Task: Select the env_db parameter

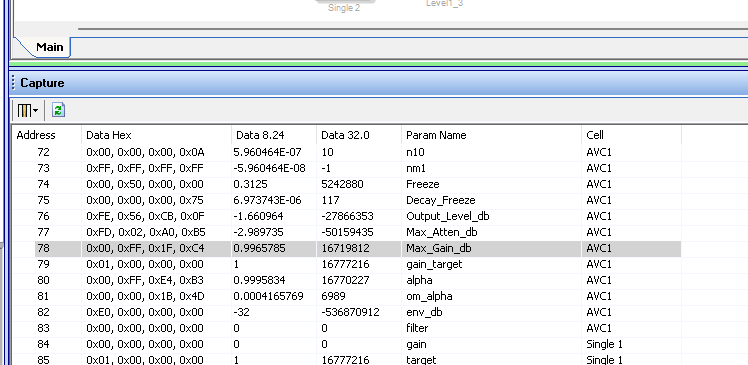Action: click(x=424, y=312)
